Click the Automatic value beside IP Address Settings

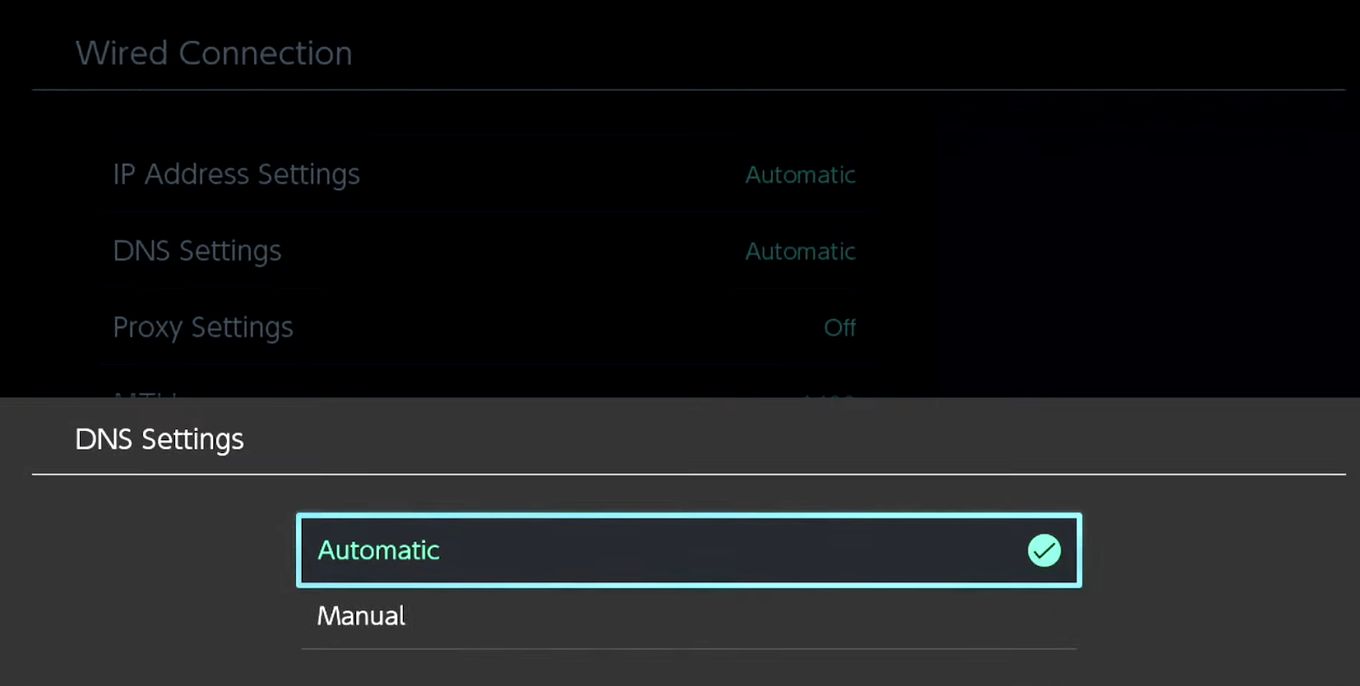(x=800, y=174)
